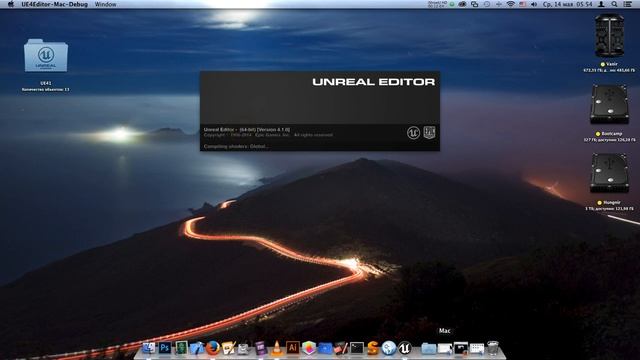Open Spotlight search magnifier
The width and height of the screenshot is (640, 360).
coord(614,4)
